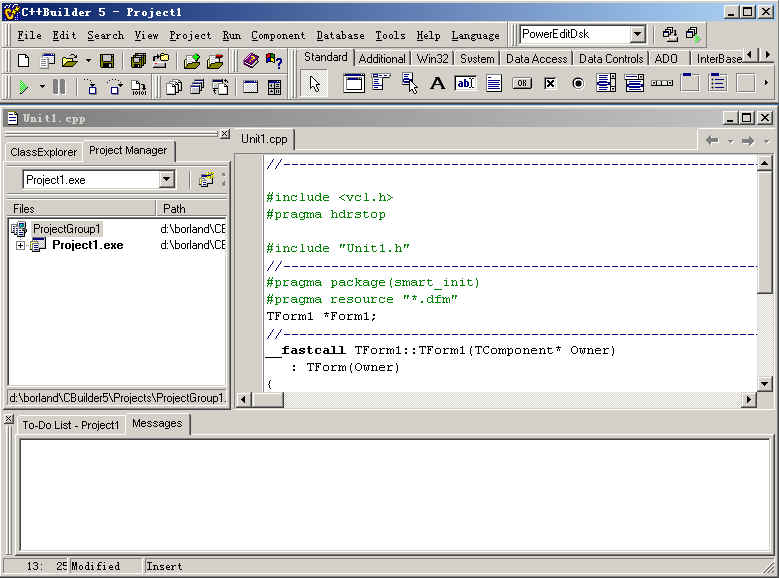Image resolution: width=779 pixels, height=578 pixels.
Task: Click the View Form toolbar icon
Action: (197, 87)
